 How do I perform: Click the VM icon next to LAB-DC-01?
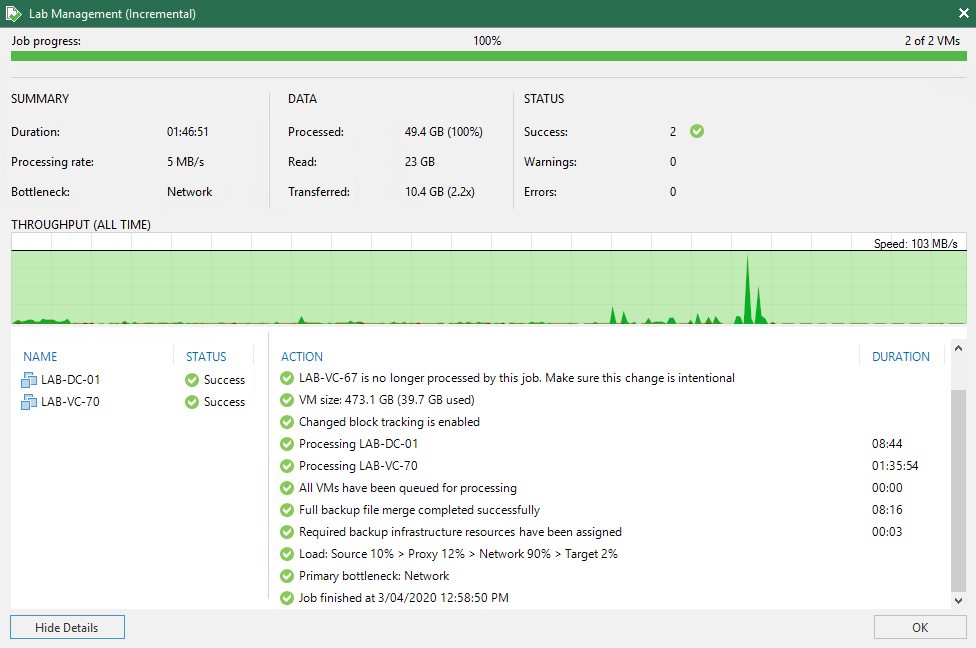[29, 380]
